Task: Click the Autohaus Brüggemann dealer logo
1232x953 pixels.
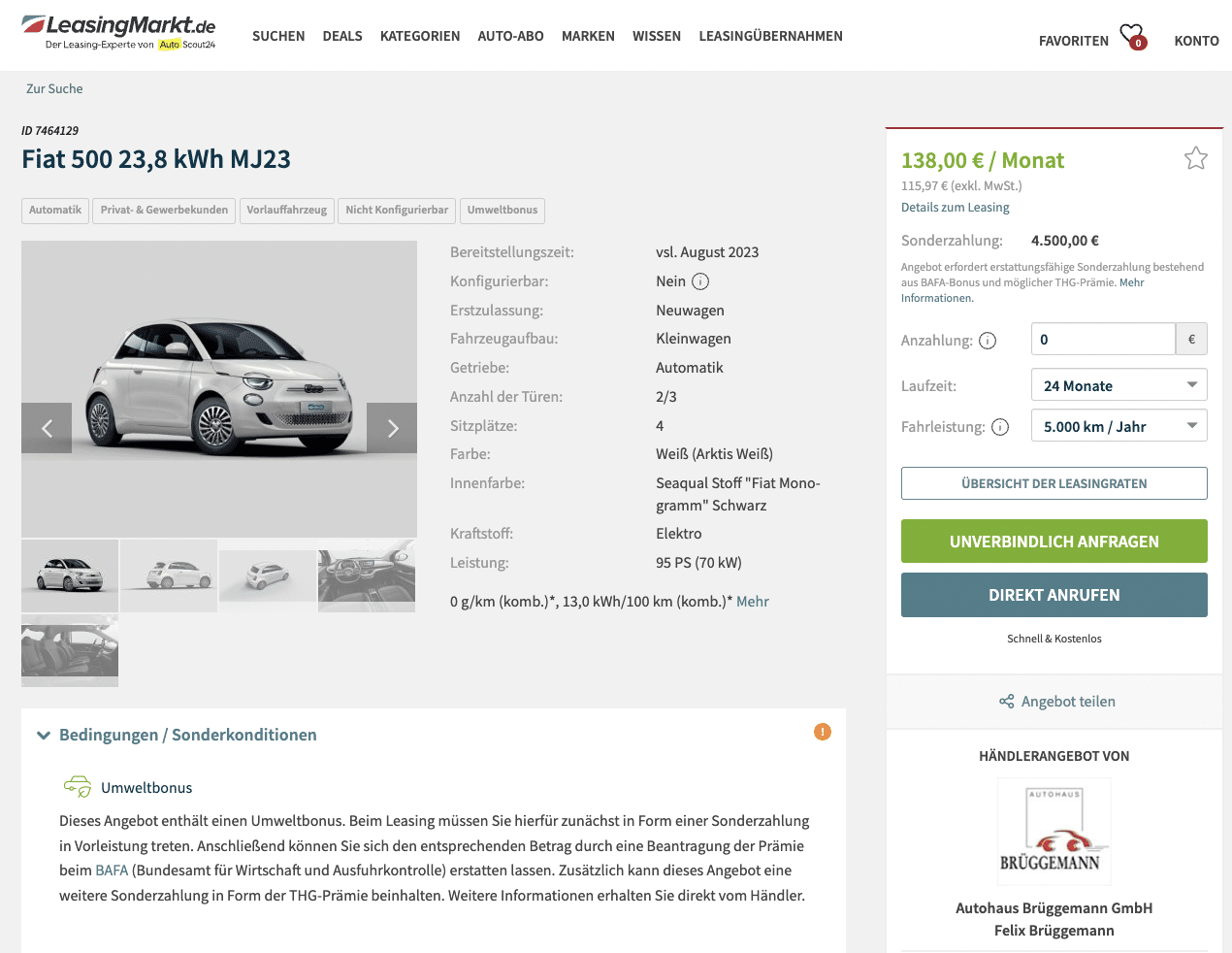Action: click(1054, 832)
